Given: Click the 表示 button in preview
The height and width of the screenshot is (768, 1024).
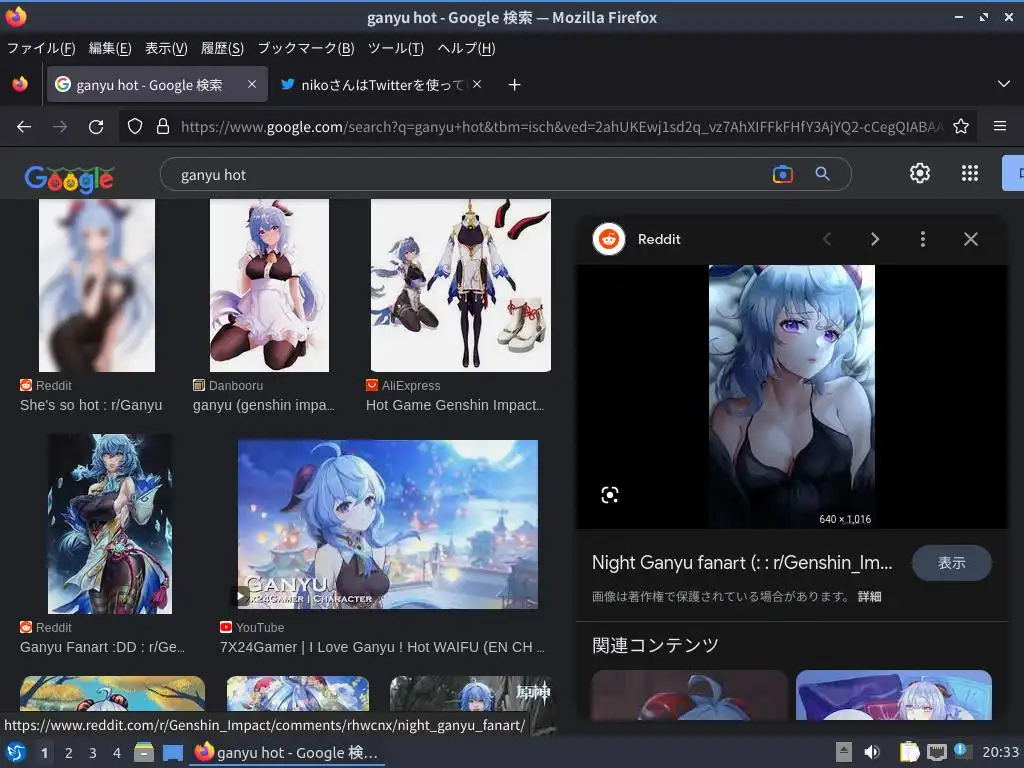Looking at the screenshot, I should click(x=952, y=563).
